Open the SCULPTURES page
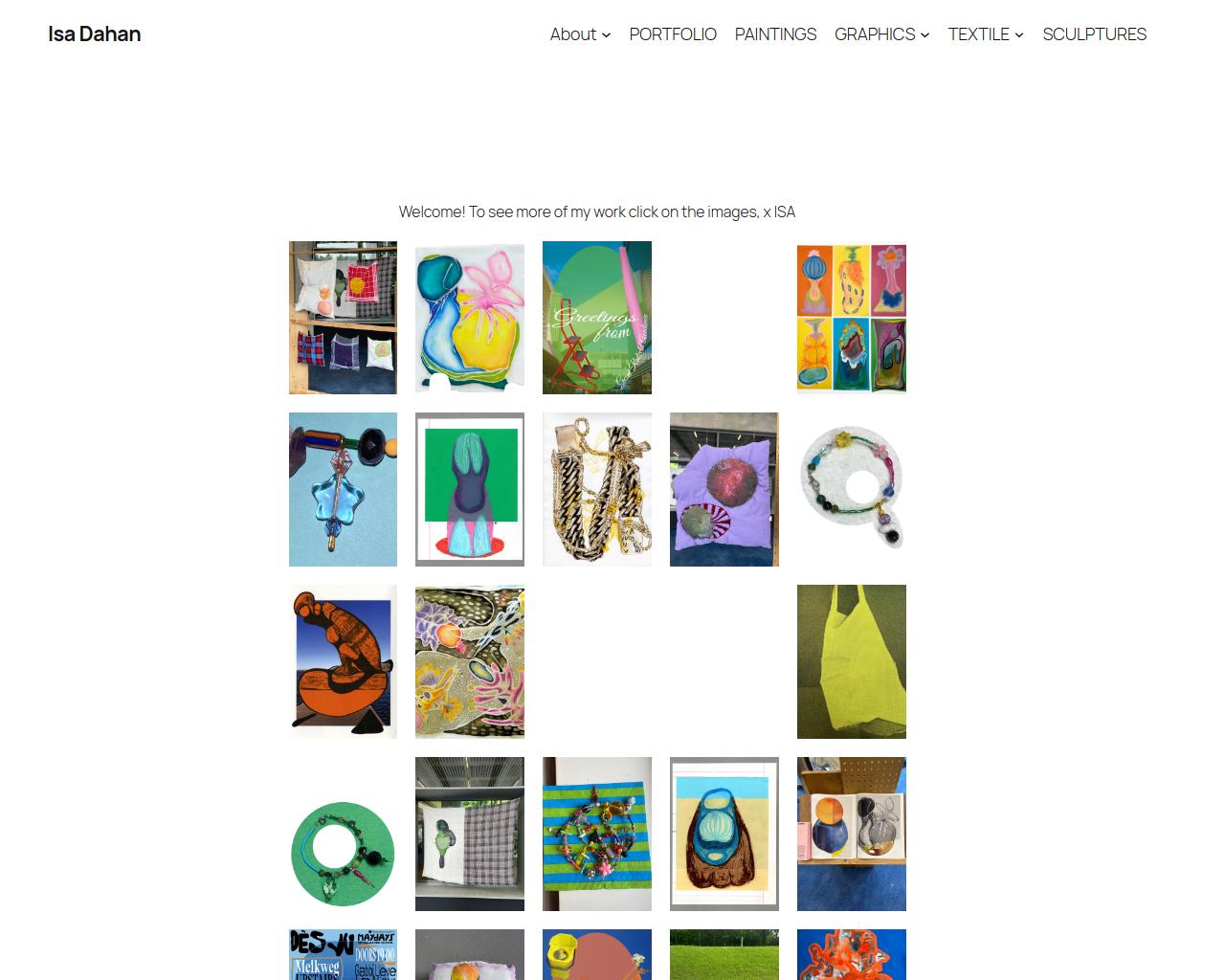The width and height of the screenshot is (1225, 980). click(1094, 33)
